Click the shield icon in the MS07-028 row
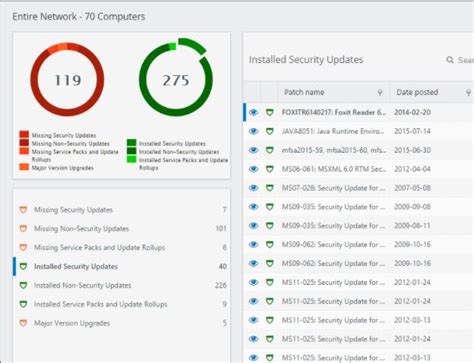This screenshot has width=474, height=363. pos(270,188)
